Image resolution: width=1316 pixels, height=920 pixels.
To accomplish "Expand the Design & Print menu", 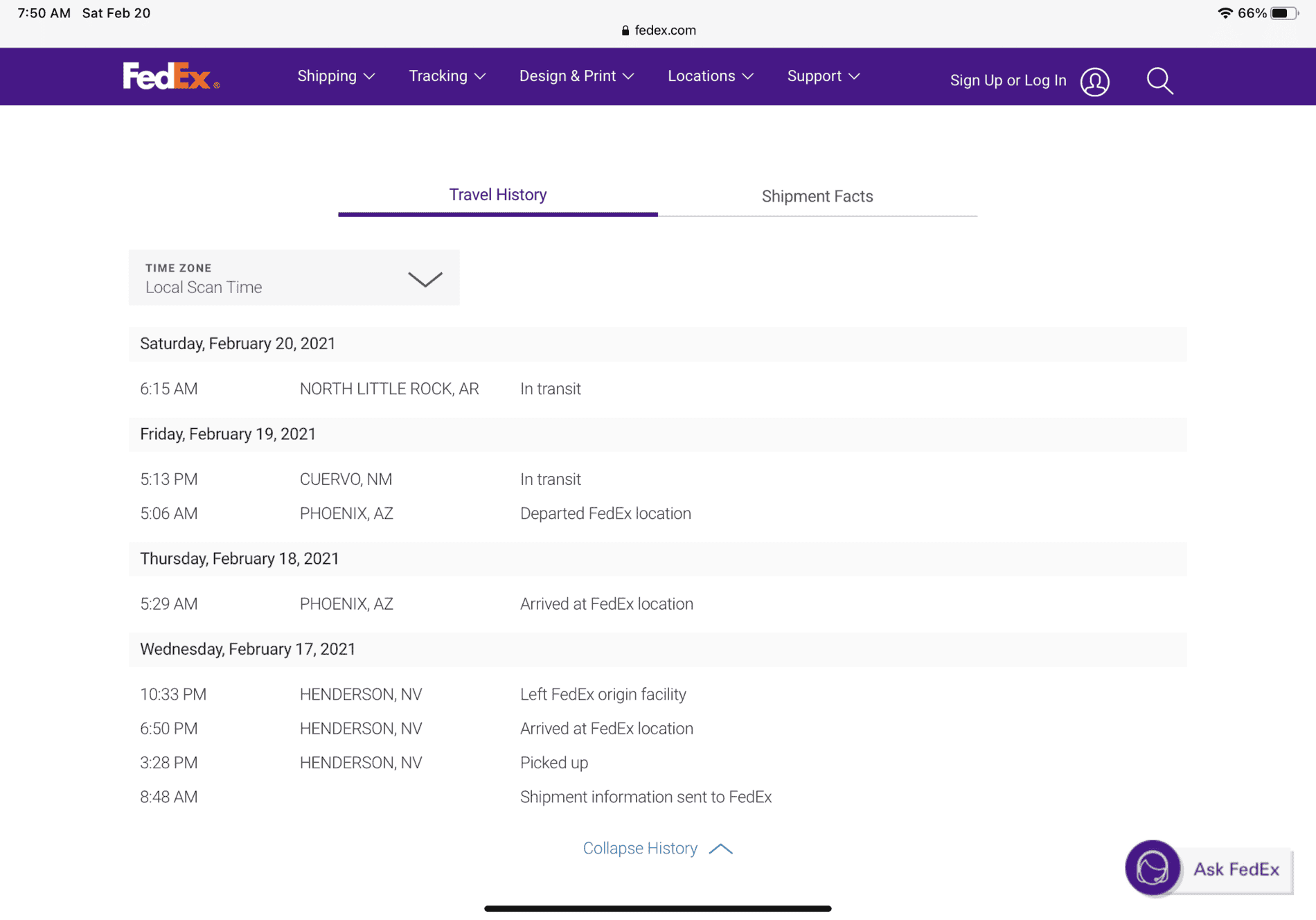I will pos(577,76).
